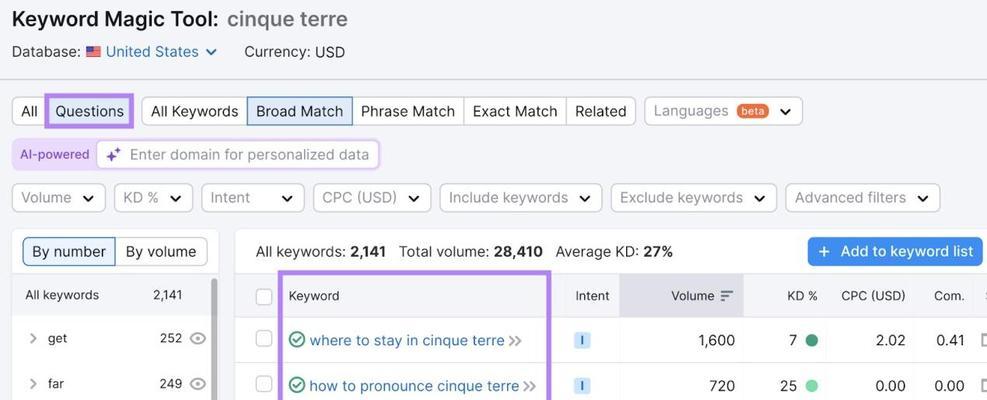Click the 'Add to keyword list' button
The height and width of the screenshot is (400, 987).
coord(895,251)
